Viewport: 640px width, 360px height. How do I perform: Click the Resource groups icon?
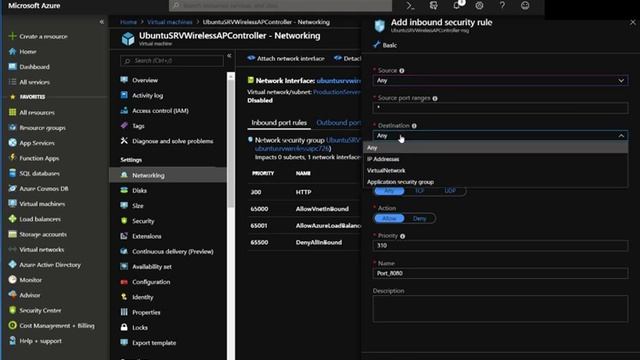[12, 127]
